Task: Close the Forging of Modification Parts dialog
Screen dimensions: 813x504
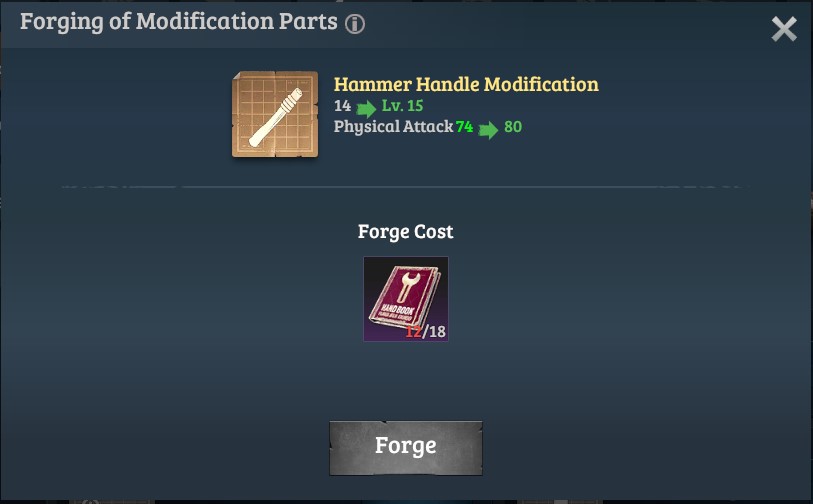Action: point(784,29)
